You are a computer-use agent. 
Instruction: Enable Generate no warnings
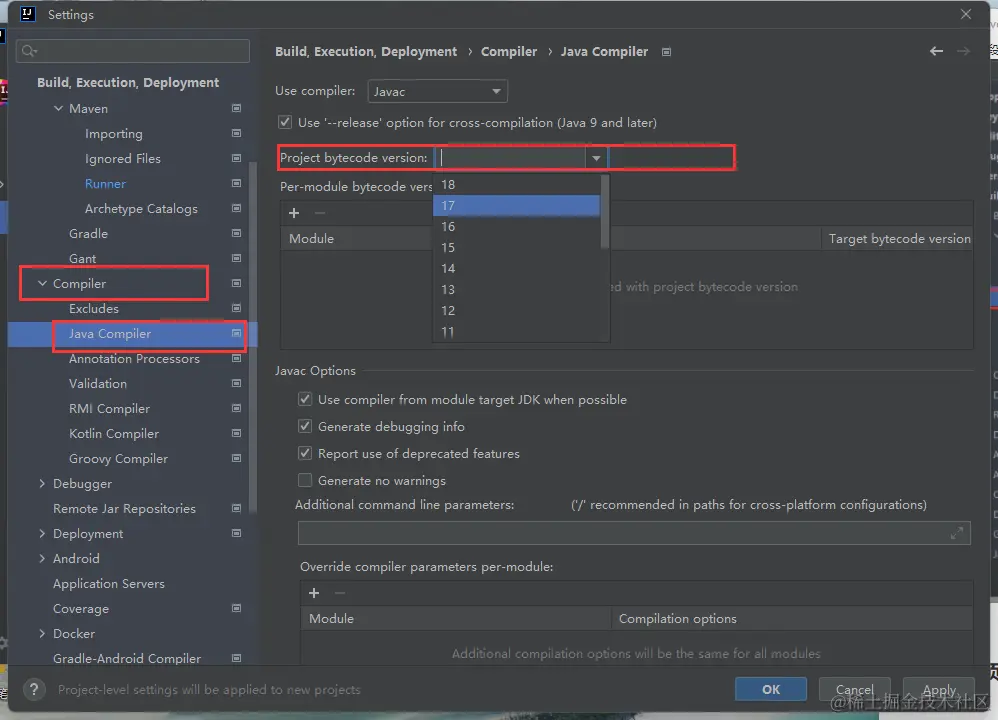click(305, 480)
